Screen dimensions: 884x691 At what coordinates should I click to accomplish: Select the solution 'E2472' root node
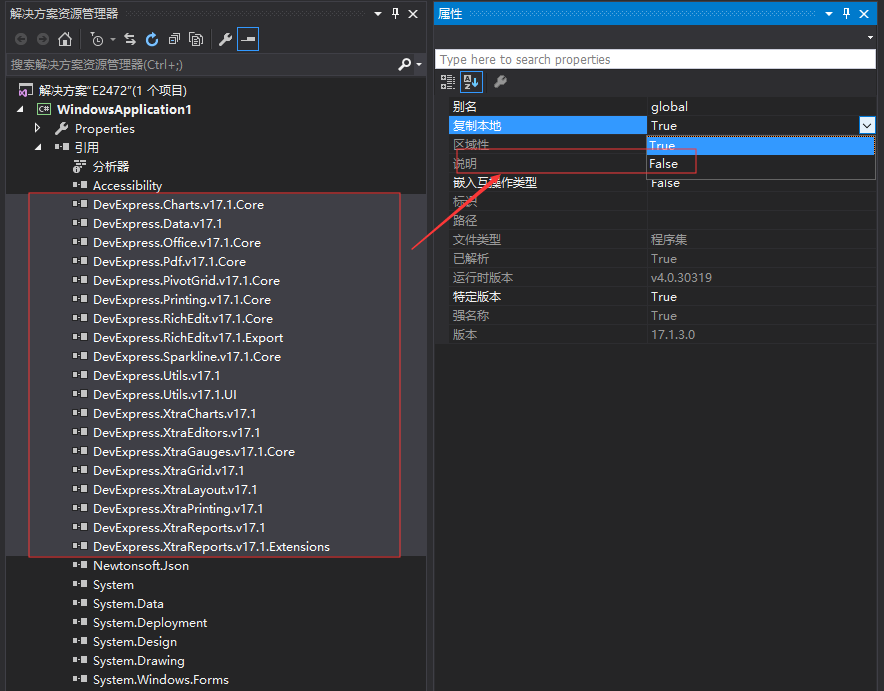(112, 90)
